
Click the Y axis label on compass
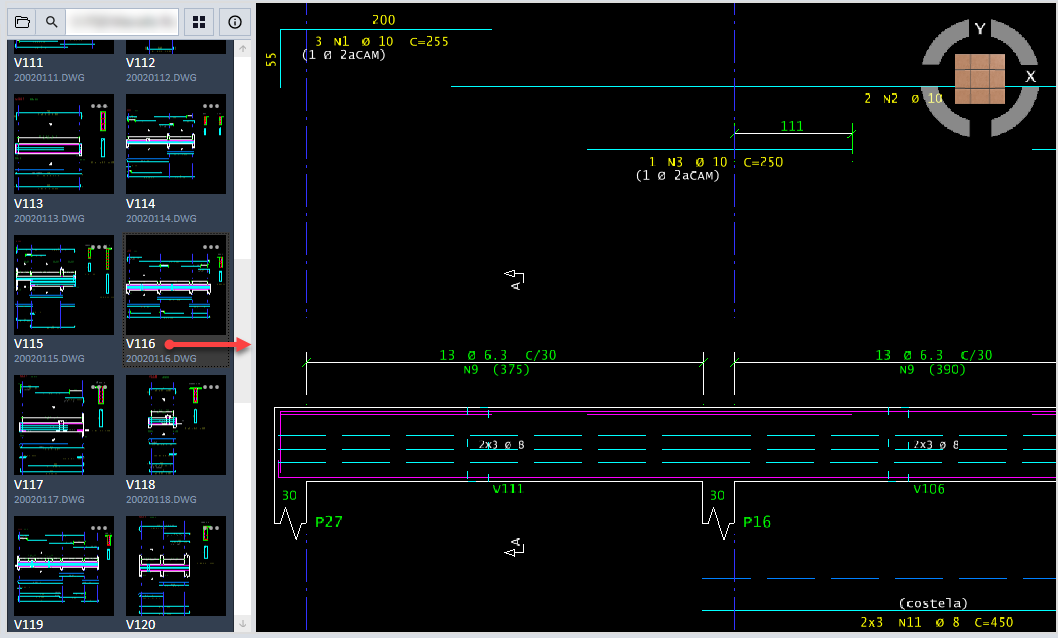tap(980, 29)
